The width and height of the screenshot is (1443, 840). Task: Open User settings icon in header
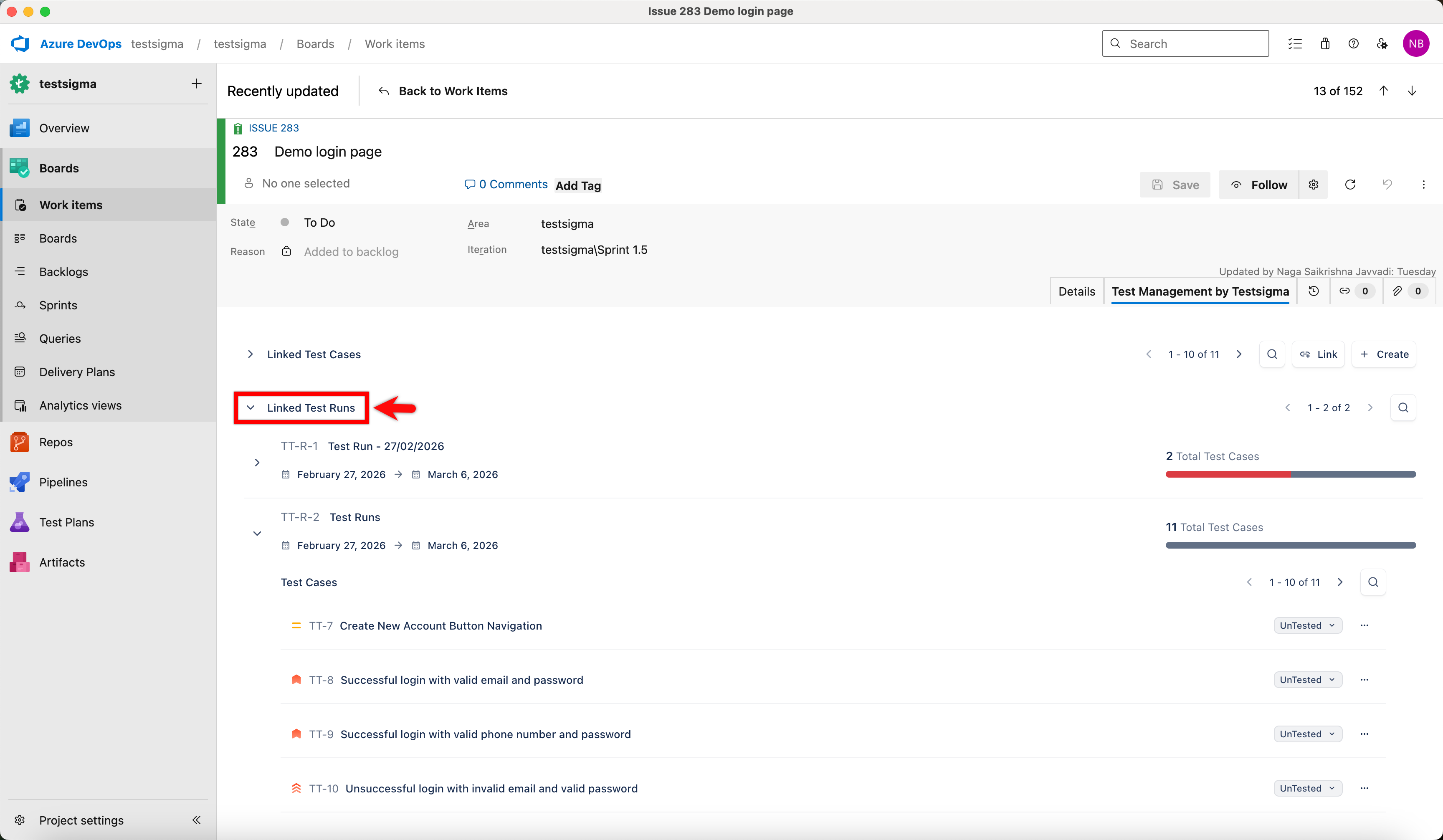point(1382,43)
